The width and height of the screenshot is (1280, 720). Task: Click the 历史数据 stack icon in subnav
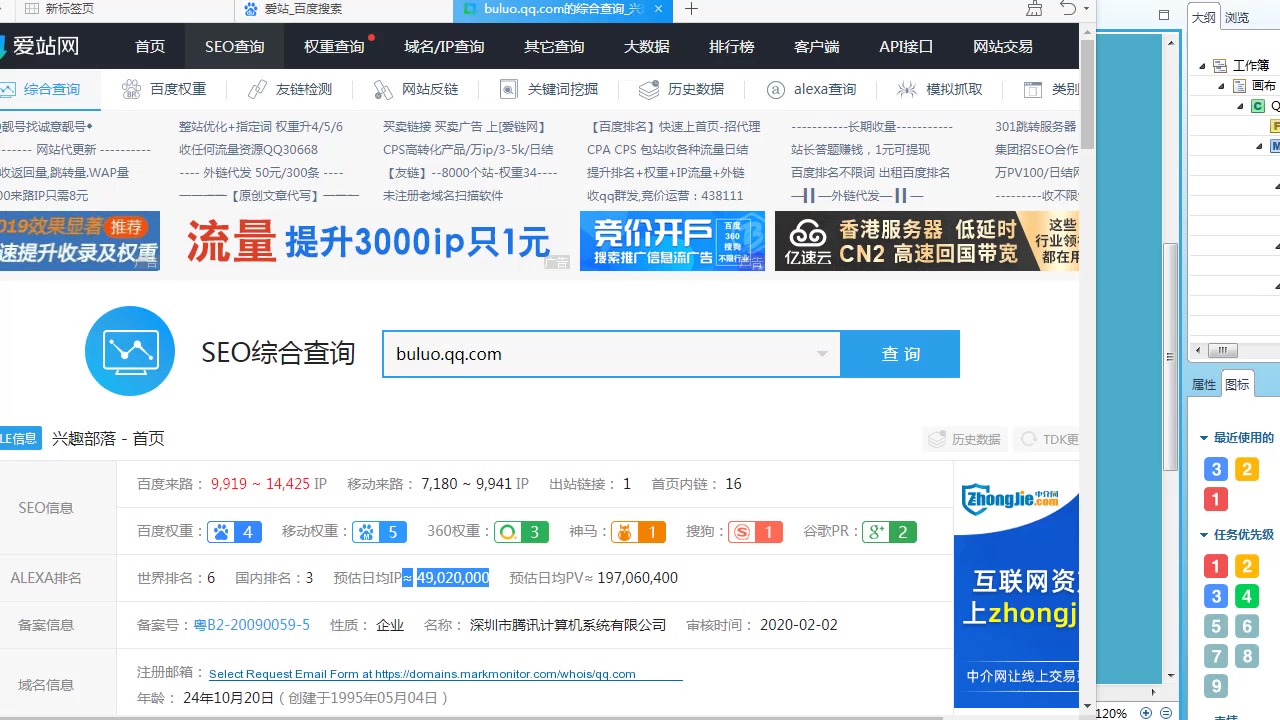pos(649,89)
